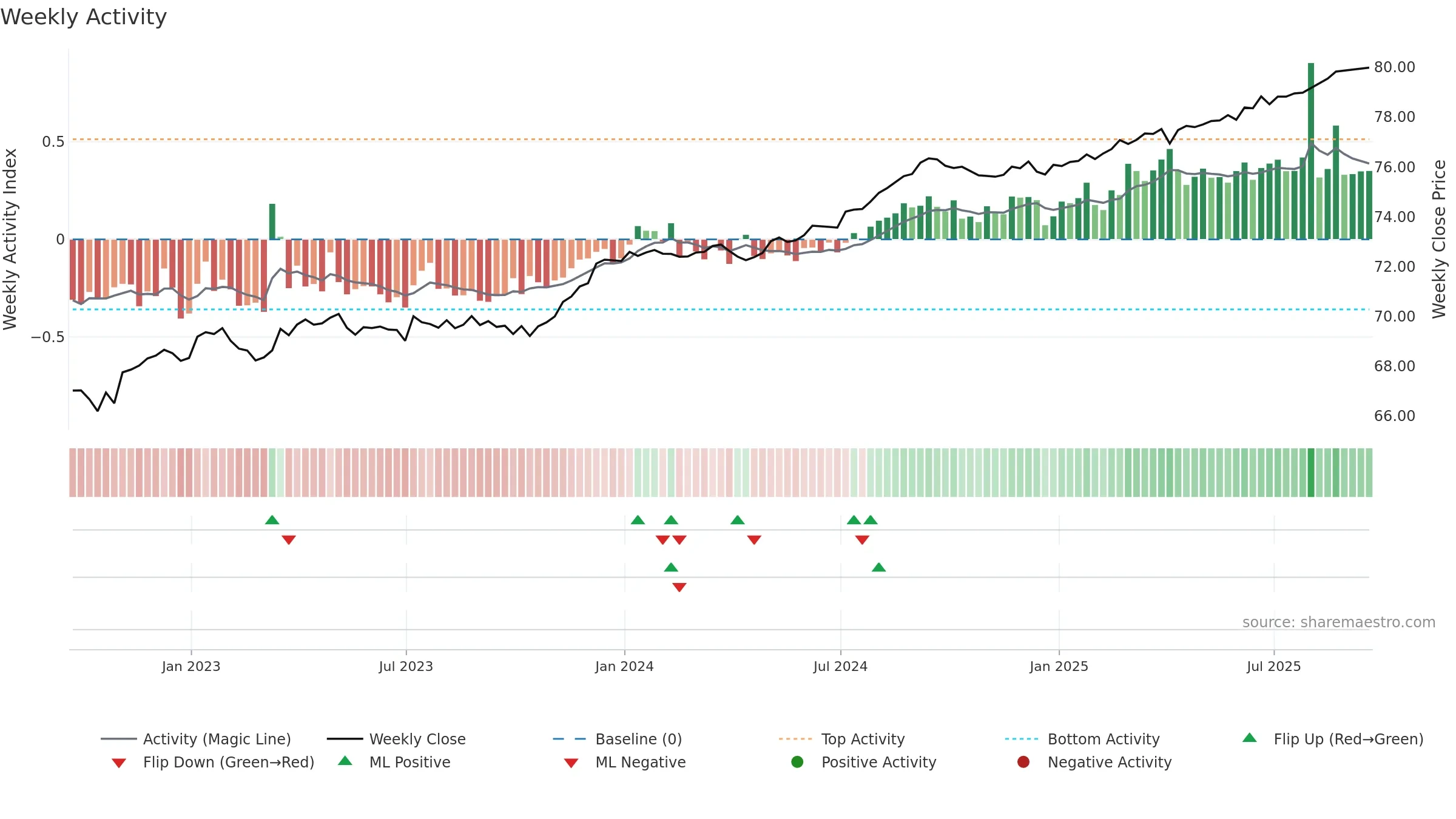Click the 80.00 price axis label
This screenshot has width=1456, height=819.
pyautogui.click(x=1395, y=67)
